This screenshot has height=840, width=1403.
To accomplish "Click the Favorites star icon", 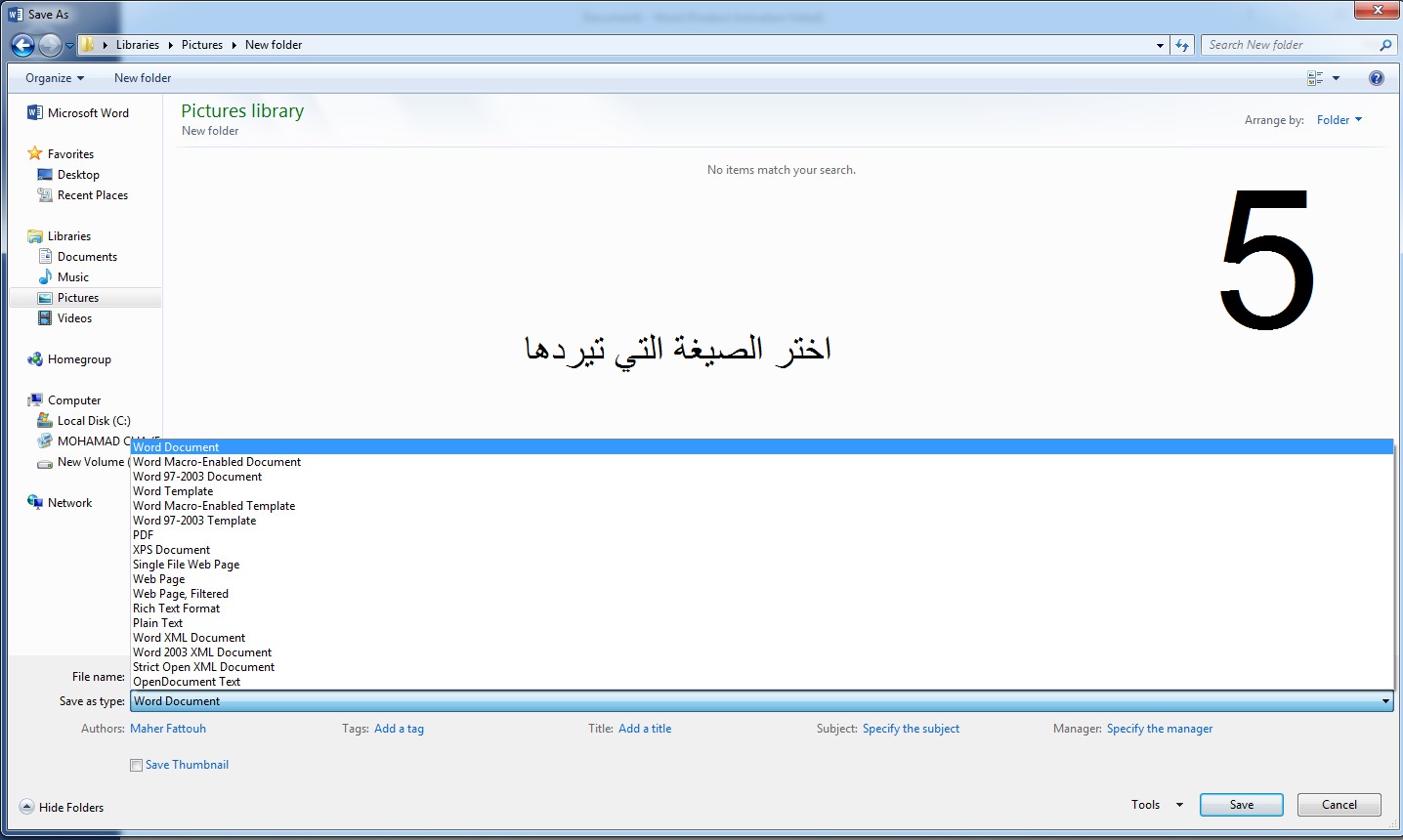I will 35,153.
